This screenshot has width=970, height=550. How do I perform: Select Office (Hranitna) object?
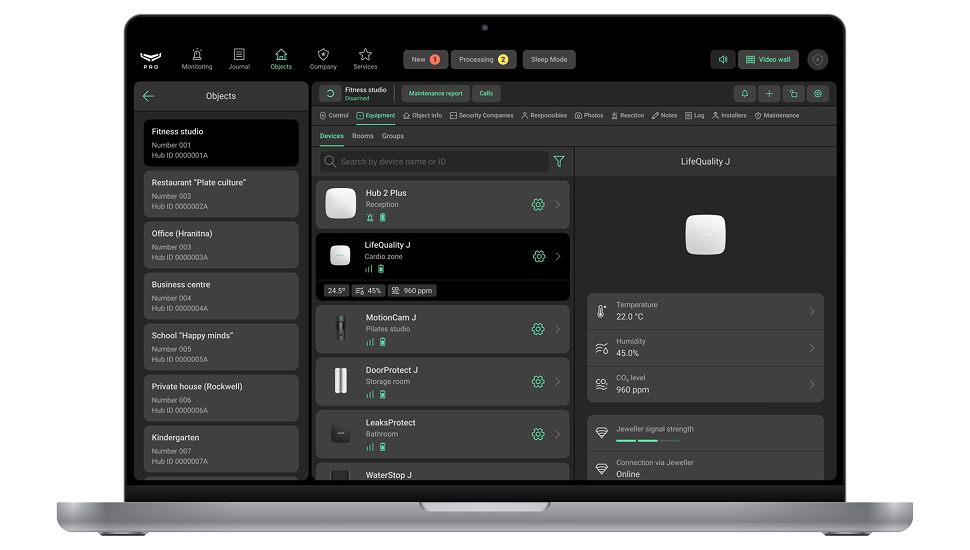click(x=221, y=245)
